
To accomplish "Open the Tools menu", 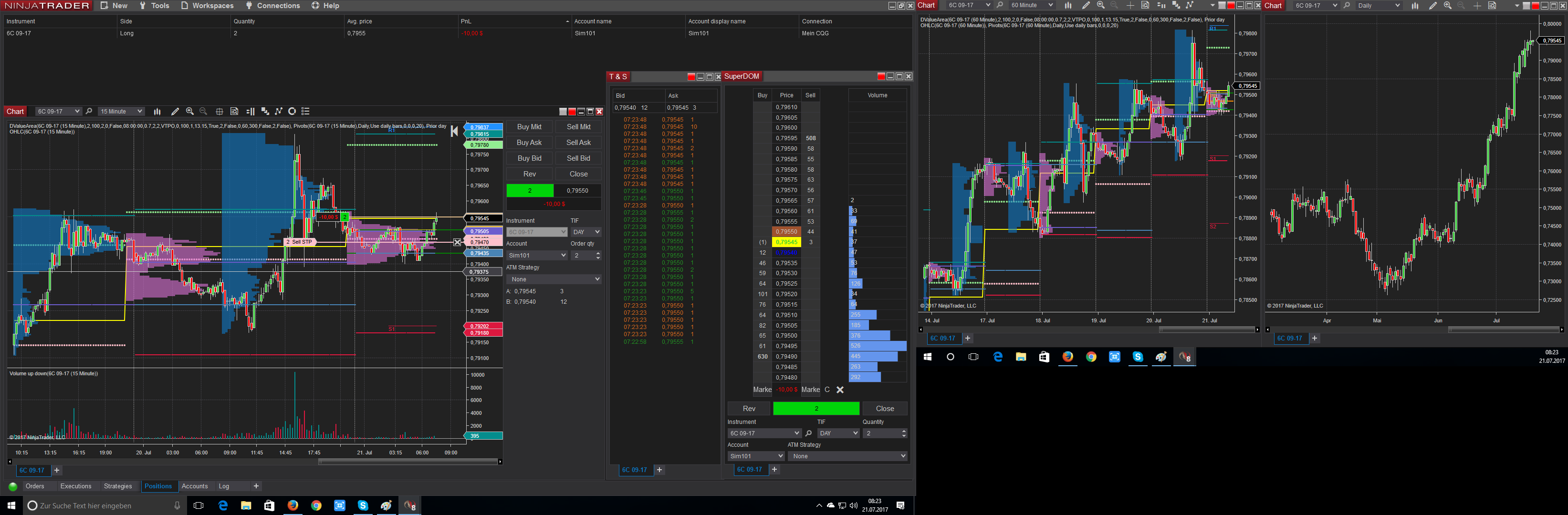I will pos(154,5).
